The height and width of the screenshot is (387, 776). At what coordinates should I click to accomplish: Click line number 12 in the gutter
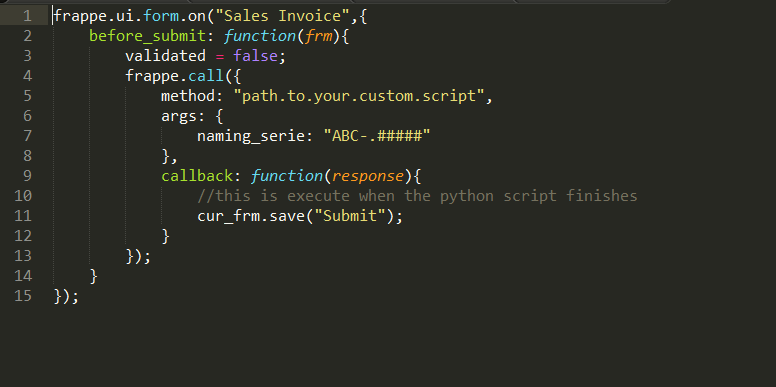tap(23, 236)
